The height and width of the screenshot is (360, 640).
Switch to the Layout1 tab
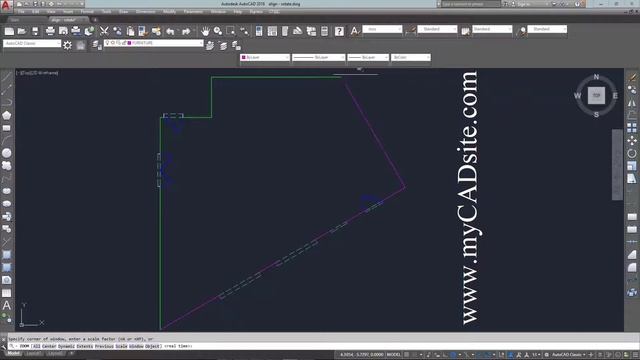pyautogui.click(x=33, y=353)
